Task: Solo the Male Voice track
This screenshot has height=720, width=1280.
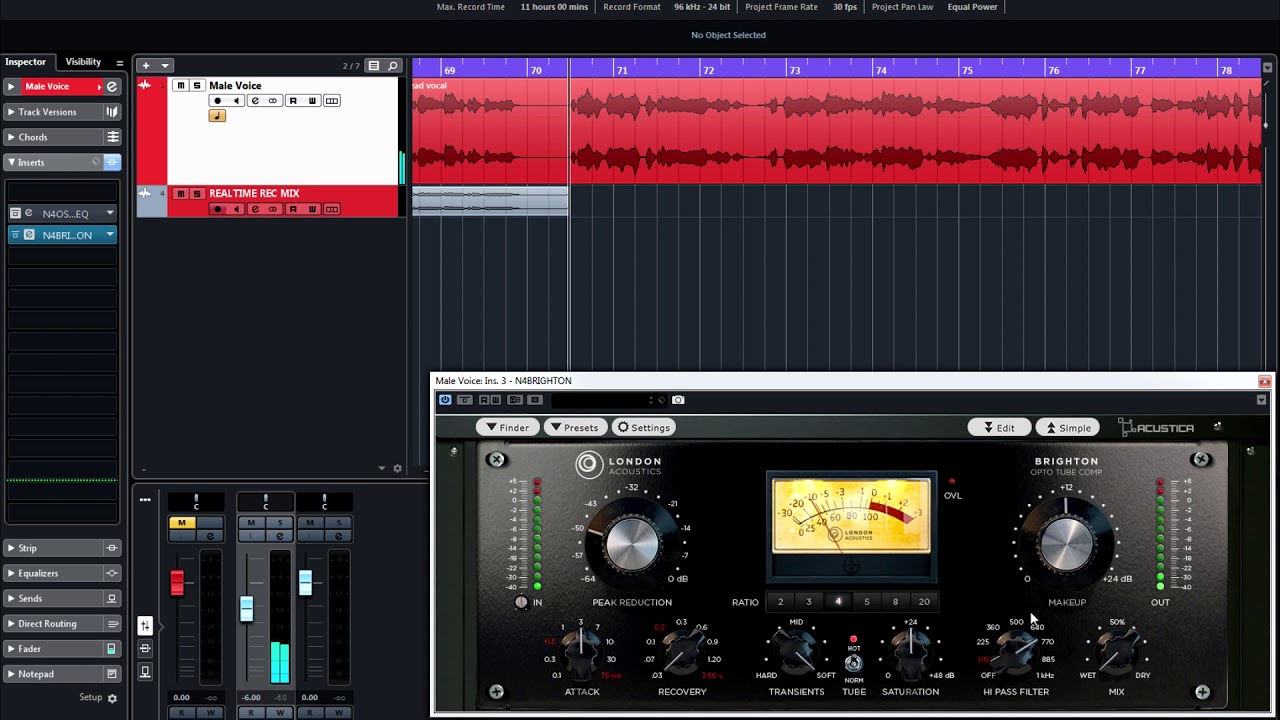Action: (x=196, y=86)
